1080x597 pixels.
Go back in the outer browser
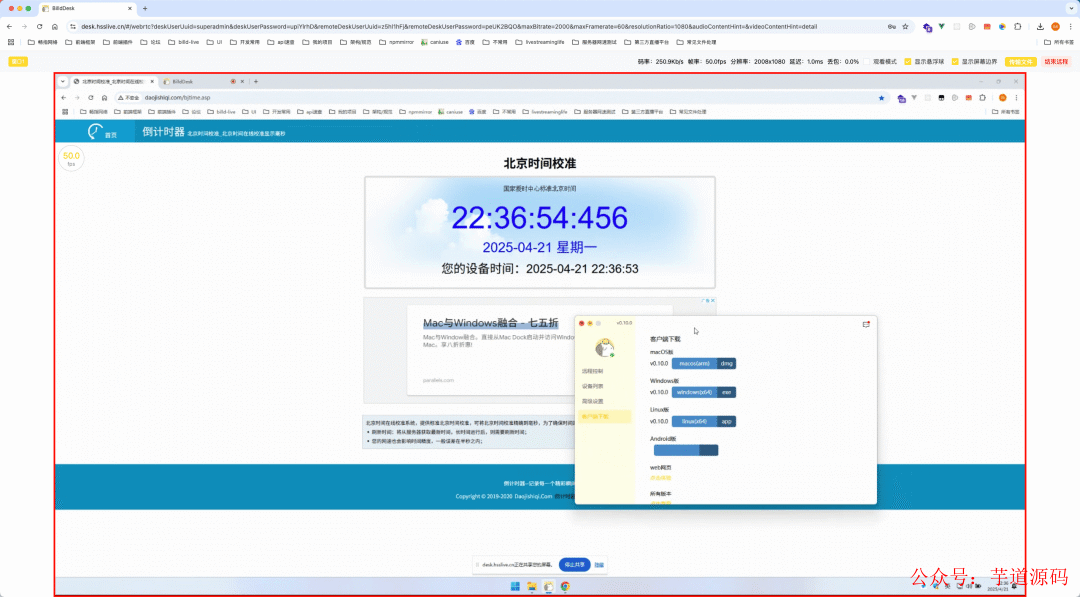pos(9,27)
